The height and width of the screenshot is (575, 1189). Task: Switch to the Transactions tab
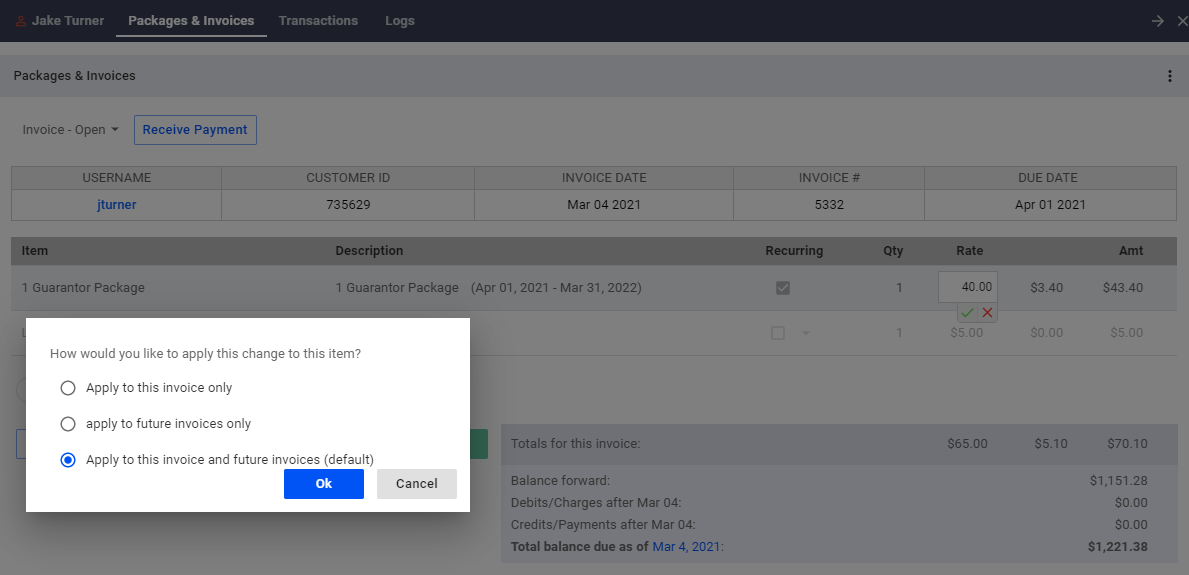click(x=318, y=20)
